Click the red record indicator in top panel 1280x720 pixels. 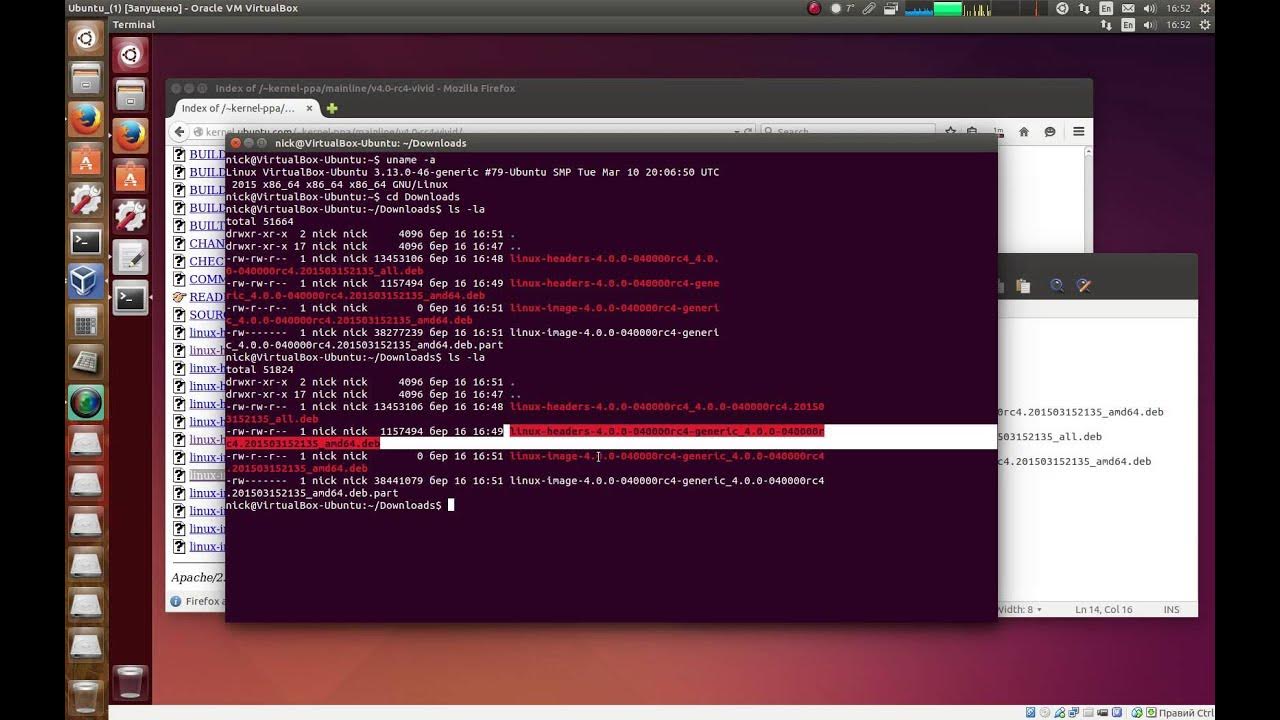(814, 8)
